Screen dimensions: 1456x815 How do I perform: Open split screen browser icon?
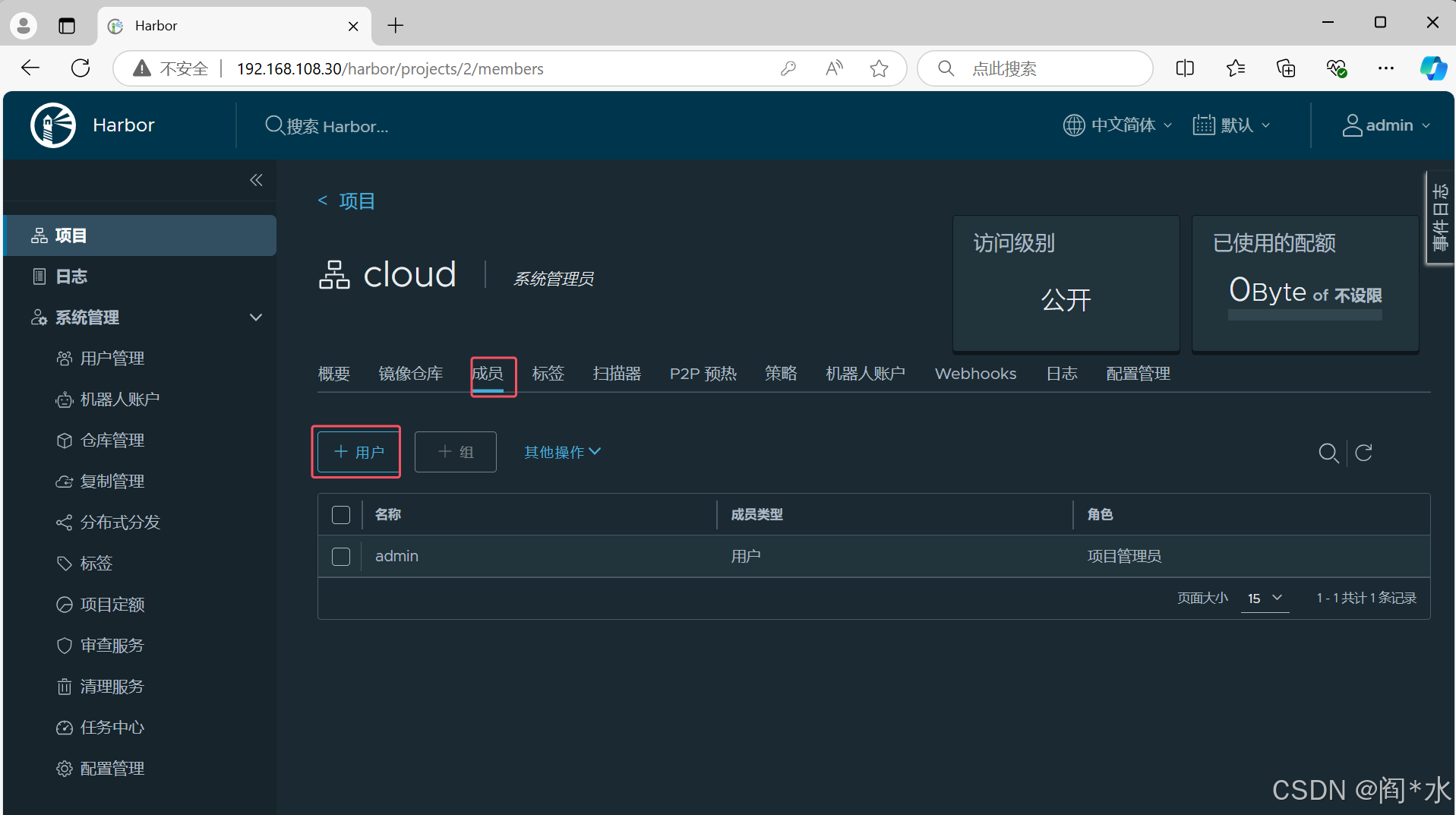(1185, 68)
